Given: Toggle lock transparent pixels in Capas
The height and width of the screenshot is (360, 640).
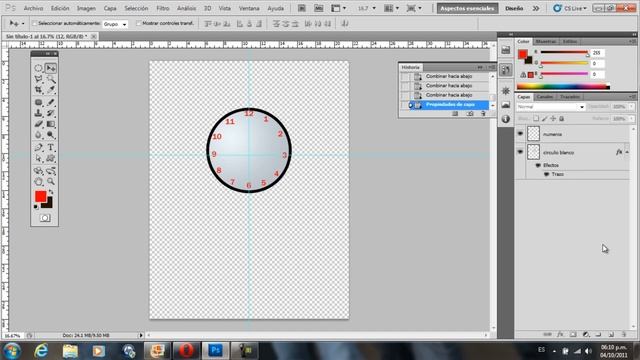Looking at the screenshot, I should click(536, 119).
